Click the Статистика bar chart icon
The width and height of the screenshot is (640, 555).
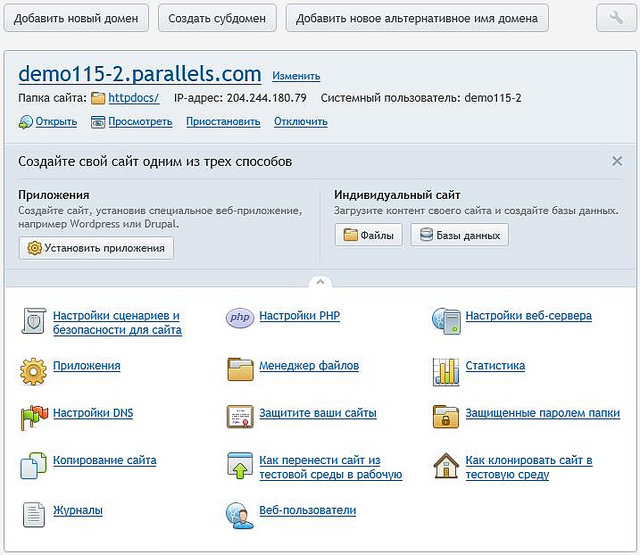(446, 372)
